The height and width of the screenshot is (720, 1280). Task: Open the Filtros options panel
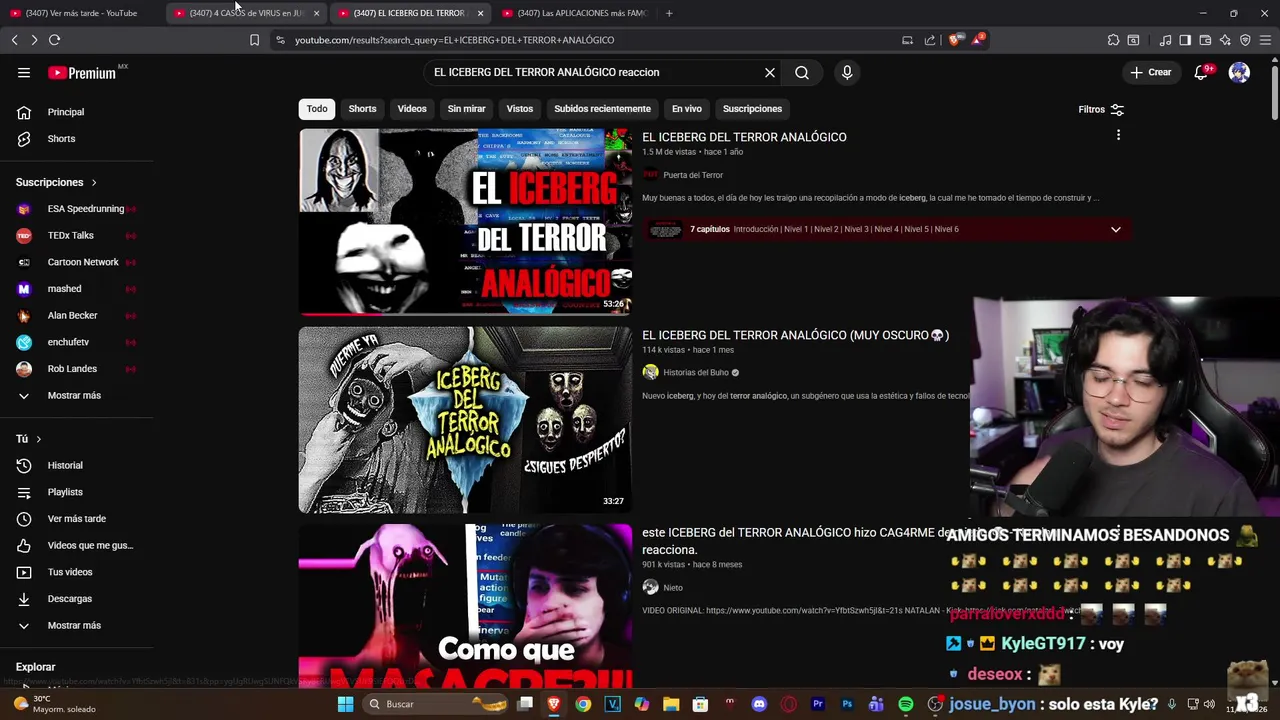[1101, 110]
